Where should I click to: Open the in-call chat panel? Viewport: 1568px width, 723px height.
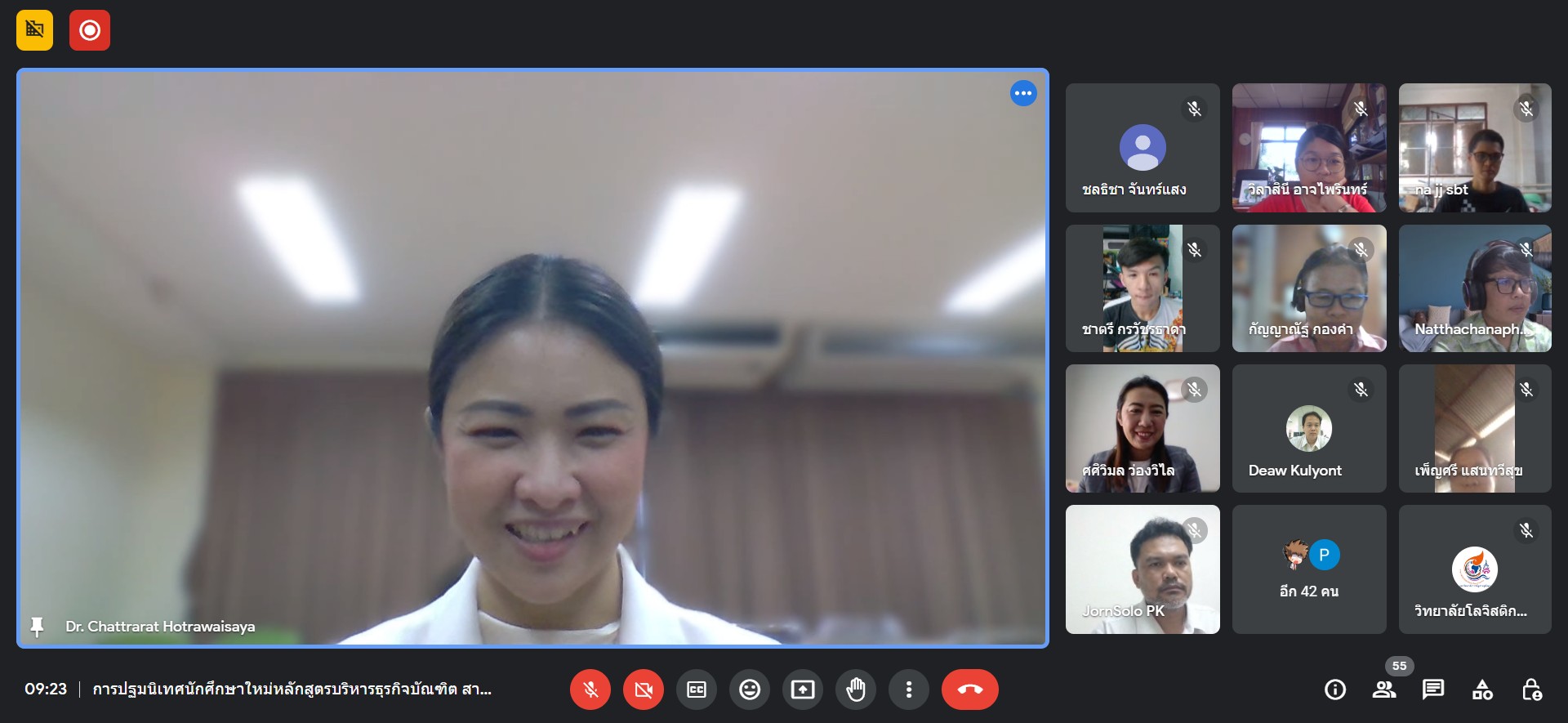1432,690
